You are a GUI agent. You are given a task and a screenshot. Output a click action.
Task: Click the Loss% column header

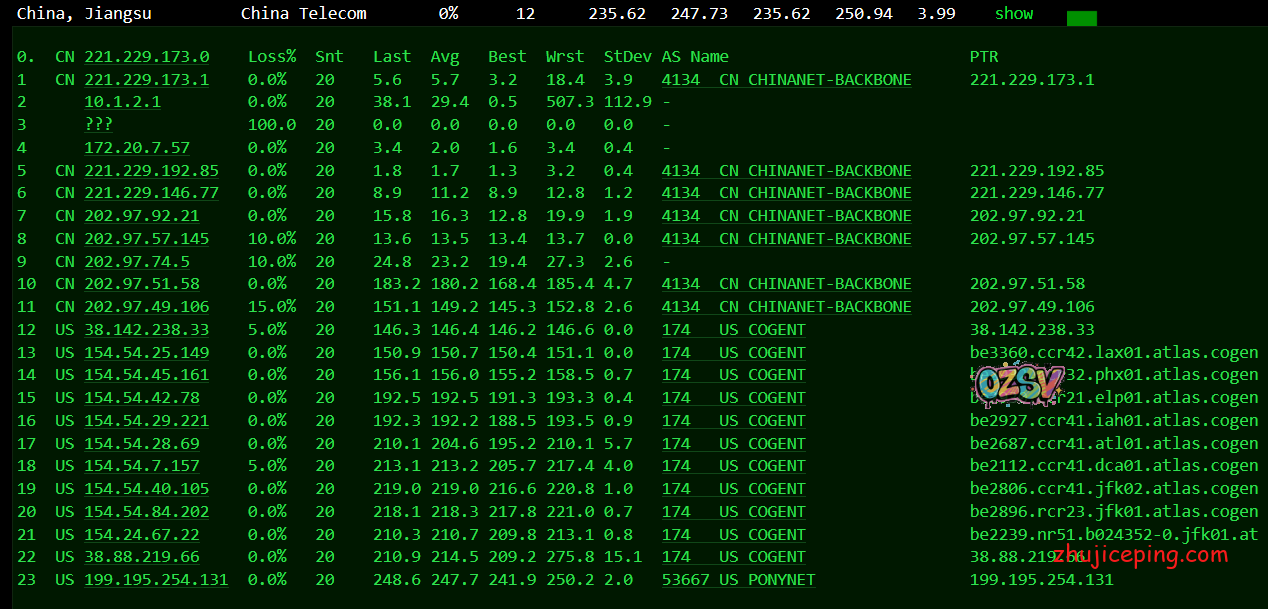272,57
